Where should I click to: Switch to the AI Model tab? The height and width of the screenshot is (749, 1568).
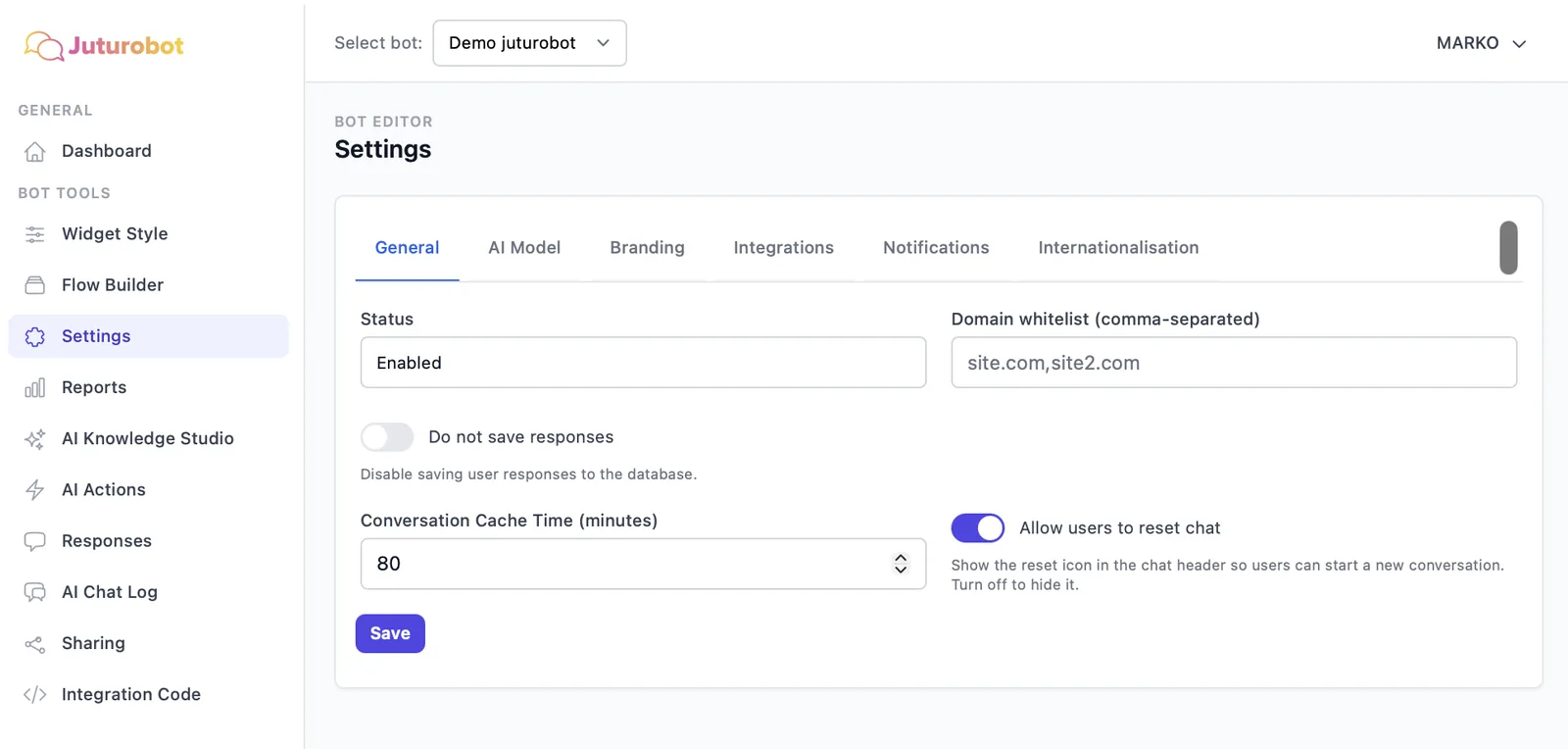[x=524, y=248]
